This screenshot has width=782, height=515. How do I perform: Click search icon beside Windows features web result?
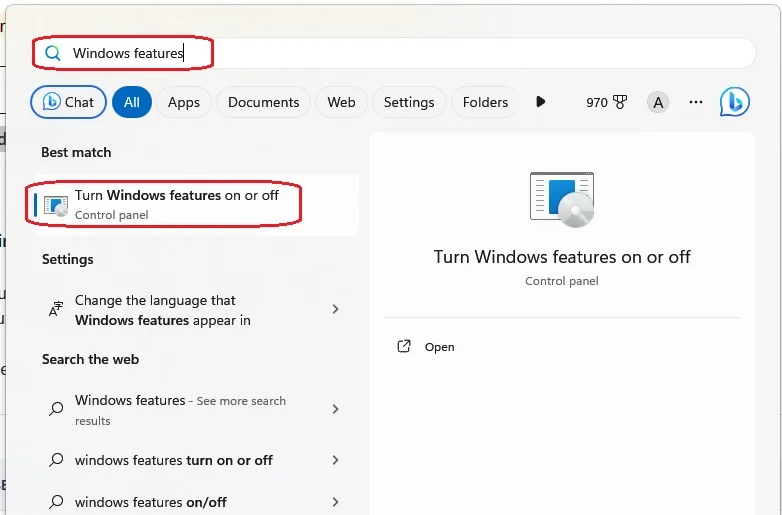(x=56, y=409)
